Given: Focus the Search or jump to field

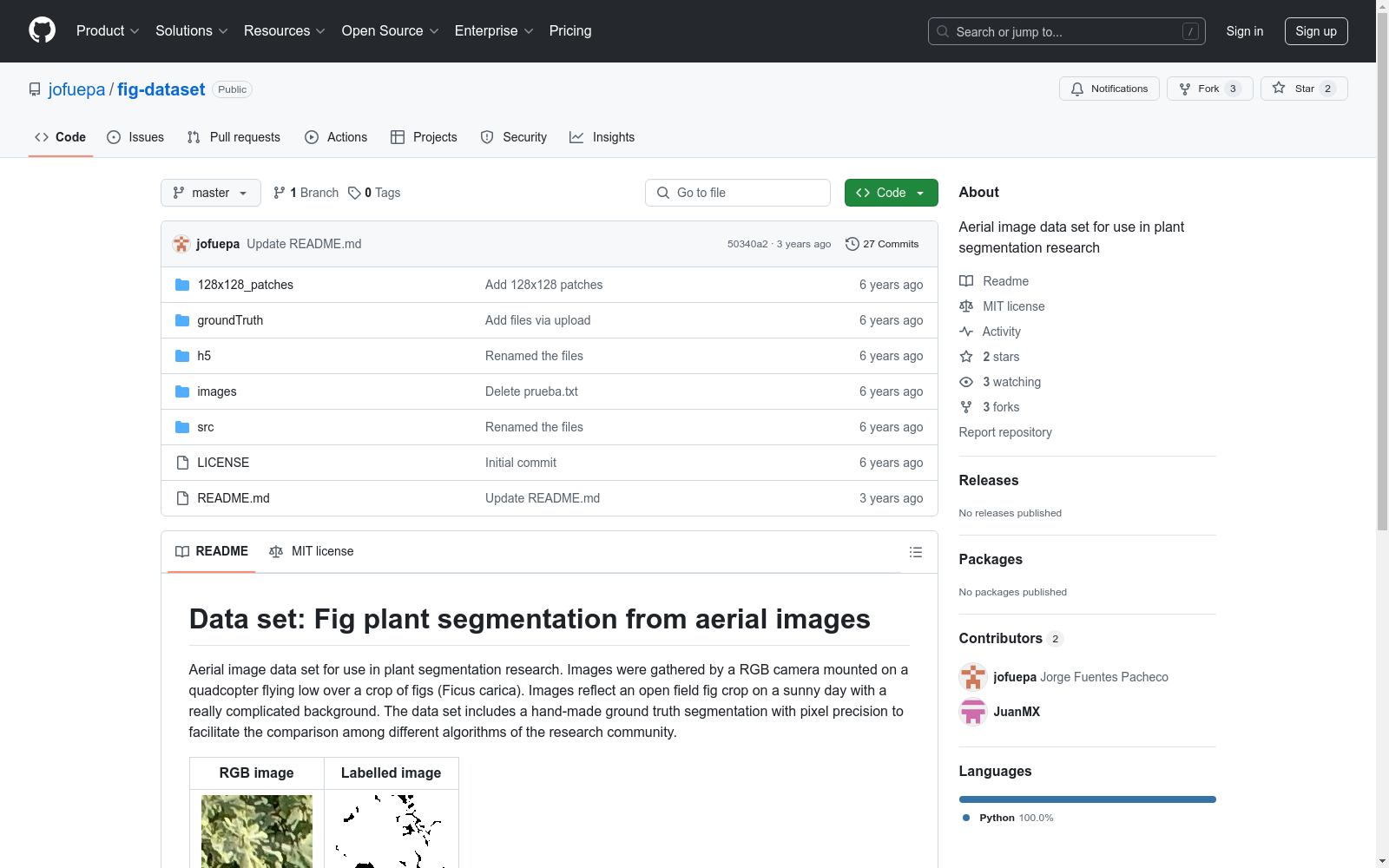Looking at the screenshot, I should click(x=1067, y=31).
